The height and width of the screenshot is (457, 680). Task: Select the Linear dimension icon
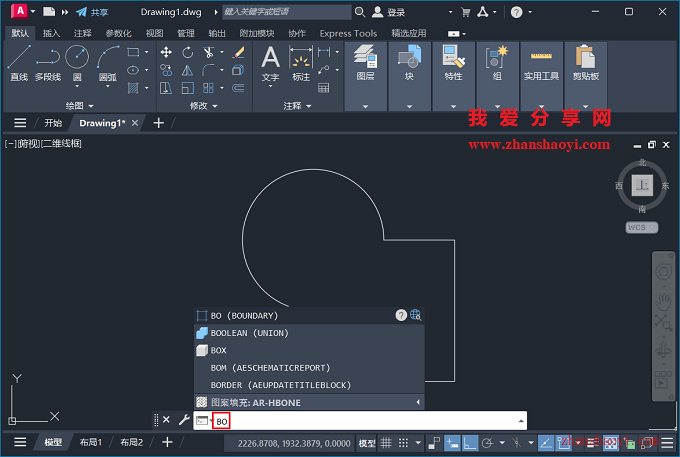[324, 52]
